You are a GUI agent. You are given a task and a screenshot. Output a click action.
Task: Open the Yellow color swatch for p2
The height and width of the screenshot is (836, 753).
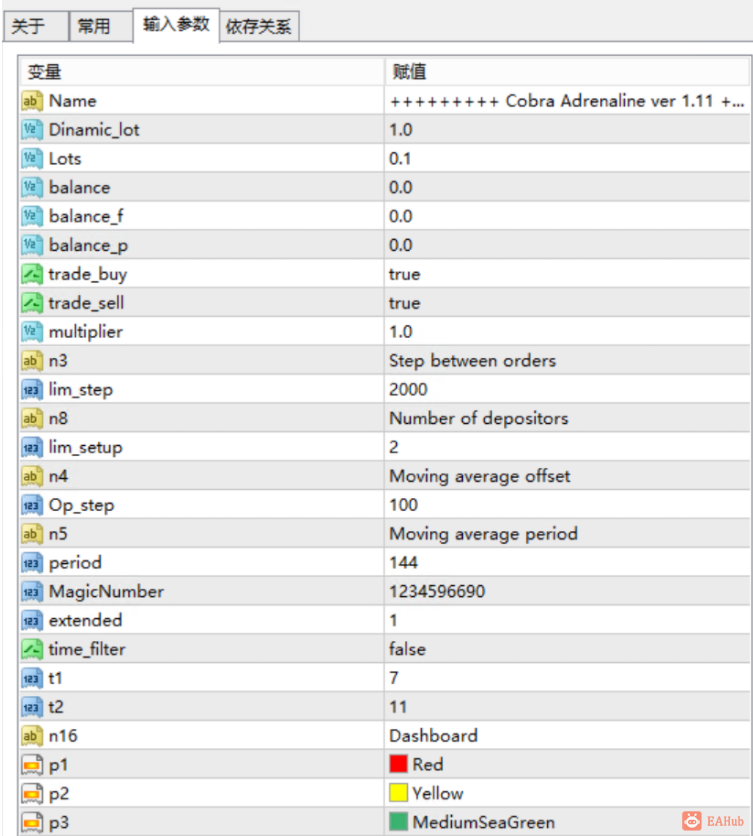pyautogui.click(x=398, y=793)
